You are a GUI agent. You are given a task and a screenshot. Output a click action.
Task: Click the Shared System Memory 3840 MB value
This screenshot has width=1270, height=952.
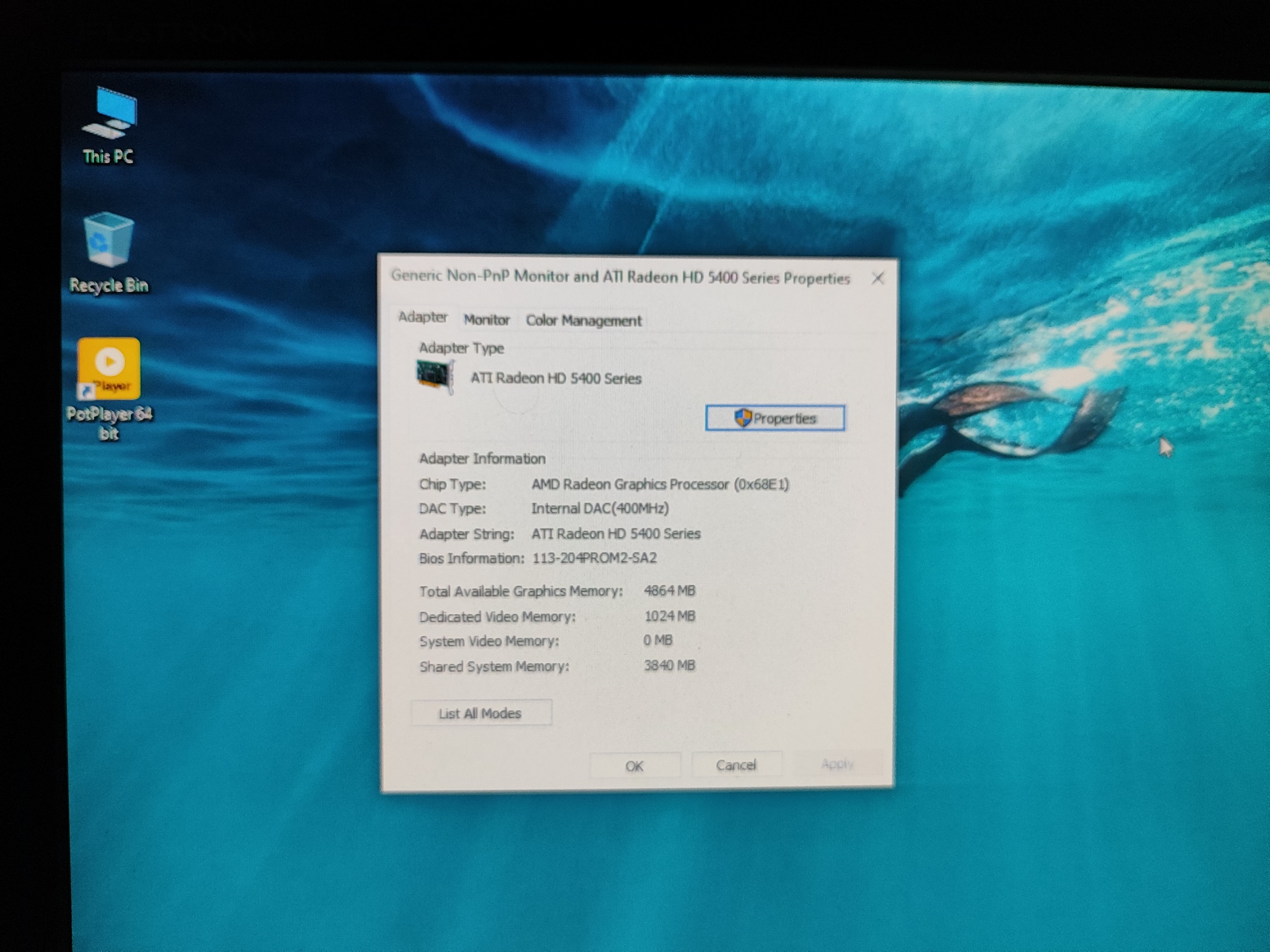[x=669, y=665]
